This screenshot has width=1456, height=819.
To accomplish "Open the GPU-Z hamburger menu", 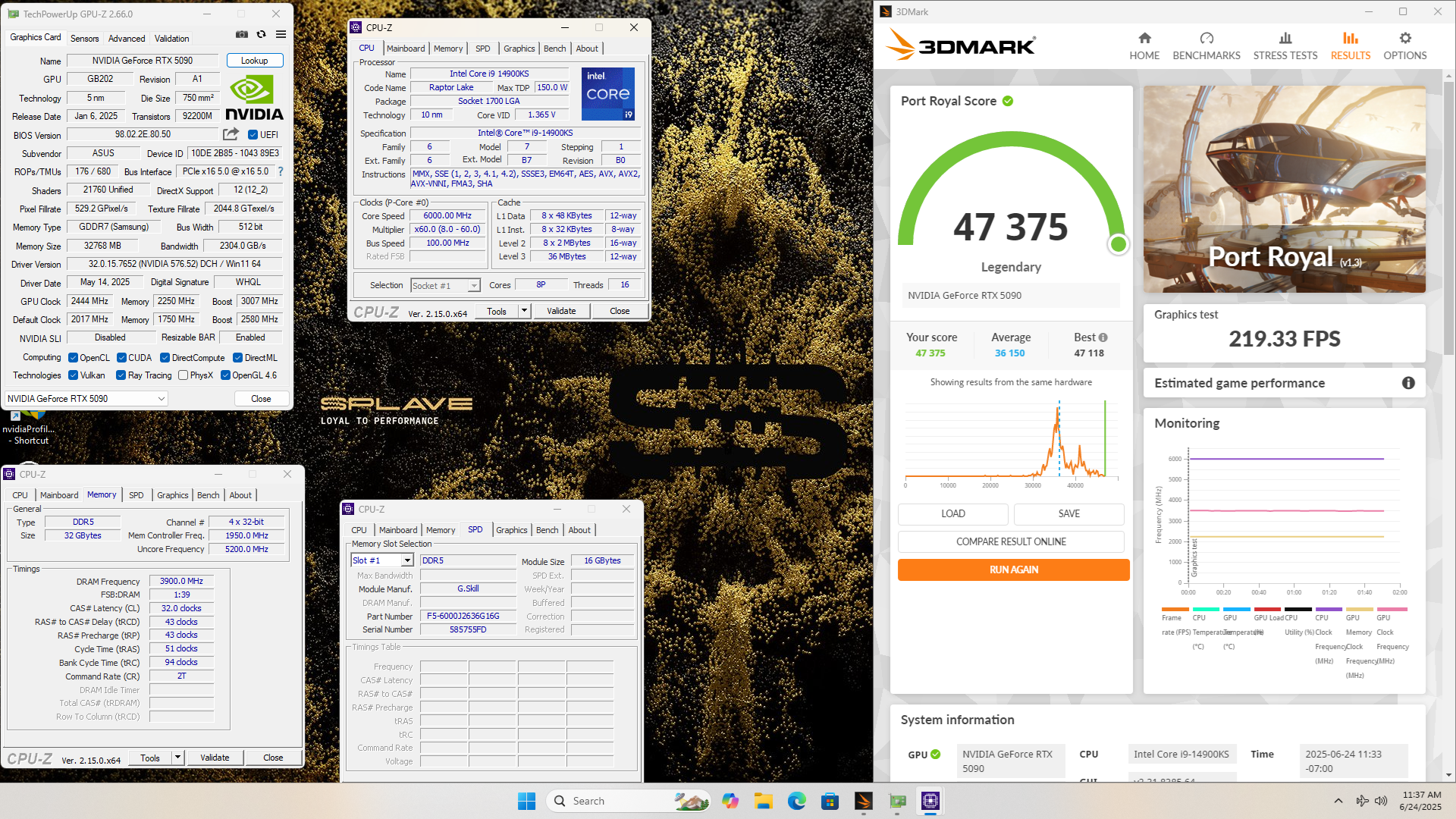I will [x=280, y=34].
